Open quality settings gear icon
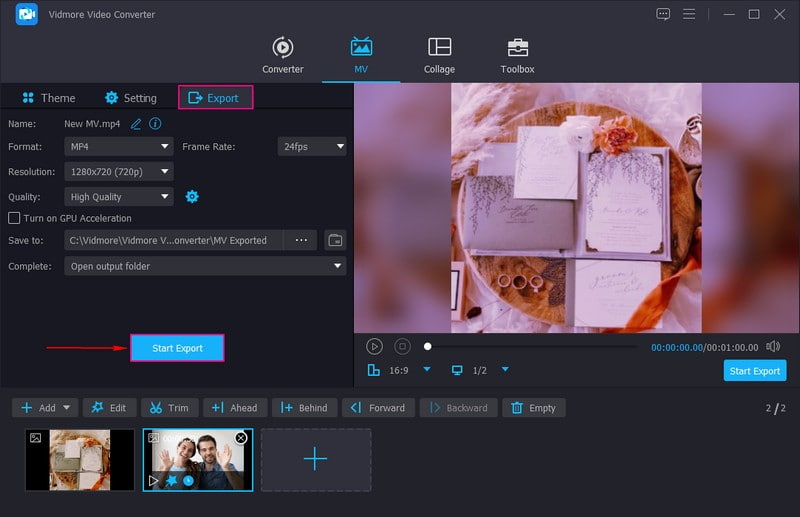This screenshot has width=800, height=517. click(192, 197)
